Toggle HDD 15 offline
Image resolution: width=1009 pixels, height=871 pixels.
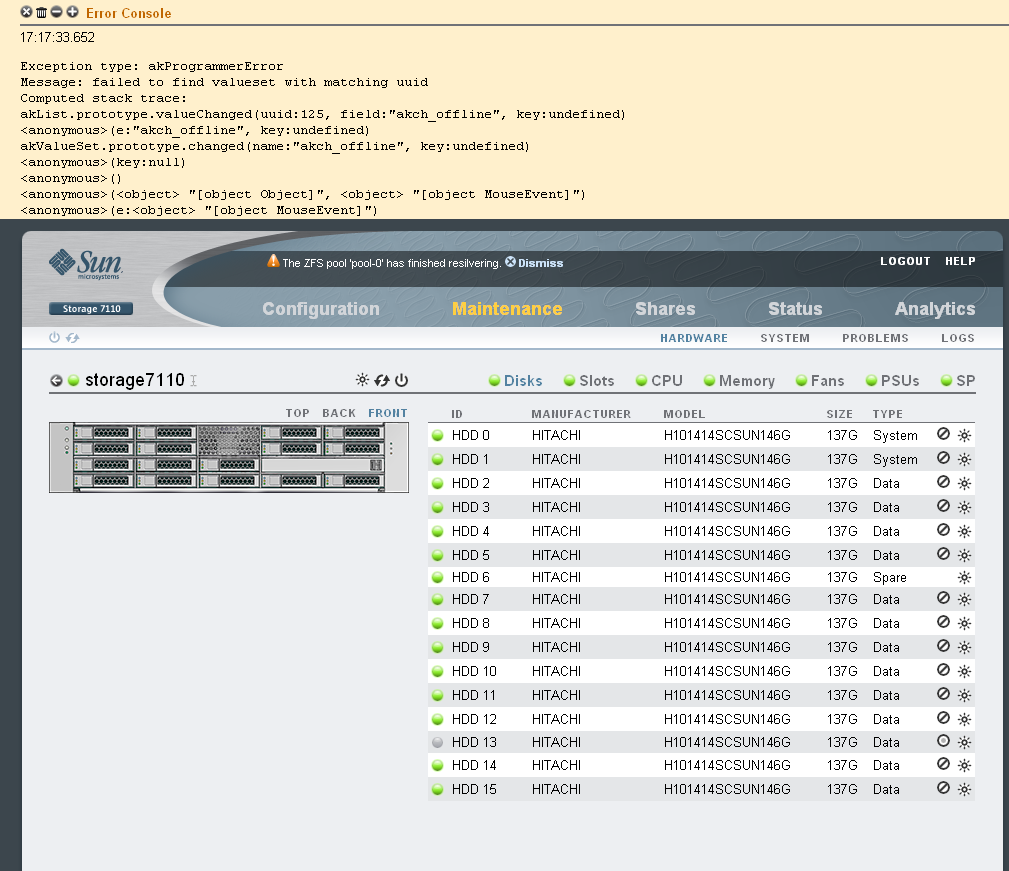coord(943,788)
